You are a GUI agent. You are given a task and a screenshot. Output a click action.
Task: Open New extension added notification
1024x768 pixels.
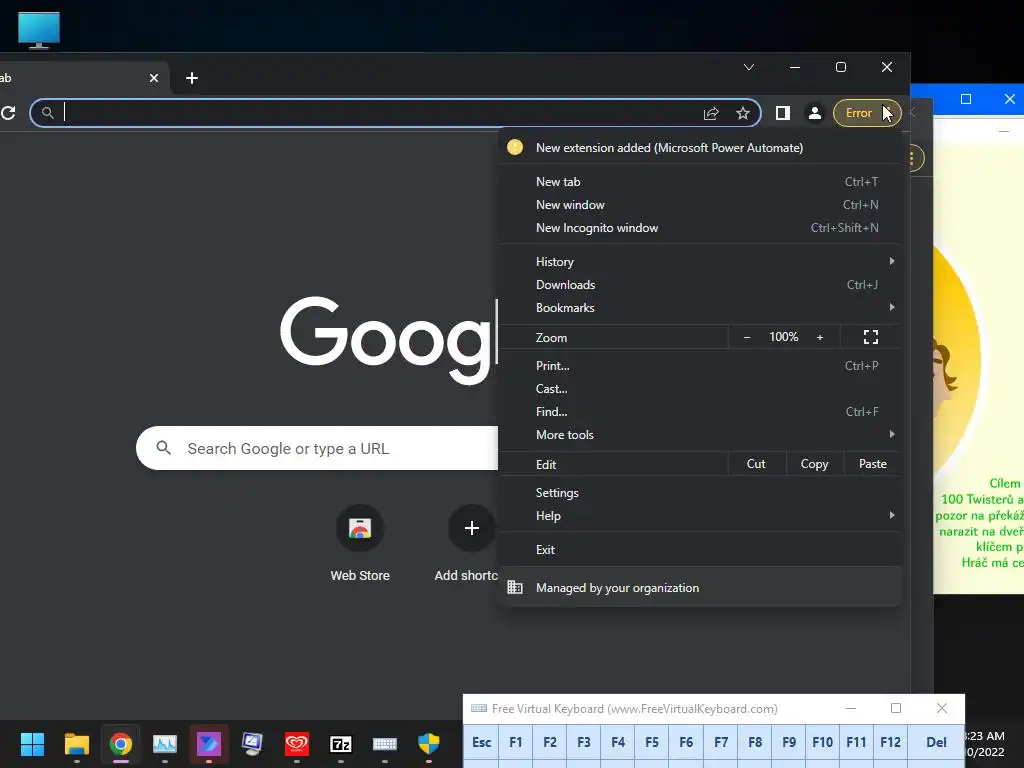click(x=700, y=148)
